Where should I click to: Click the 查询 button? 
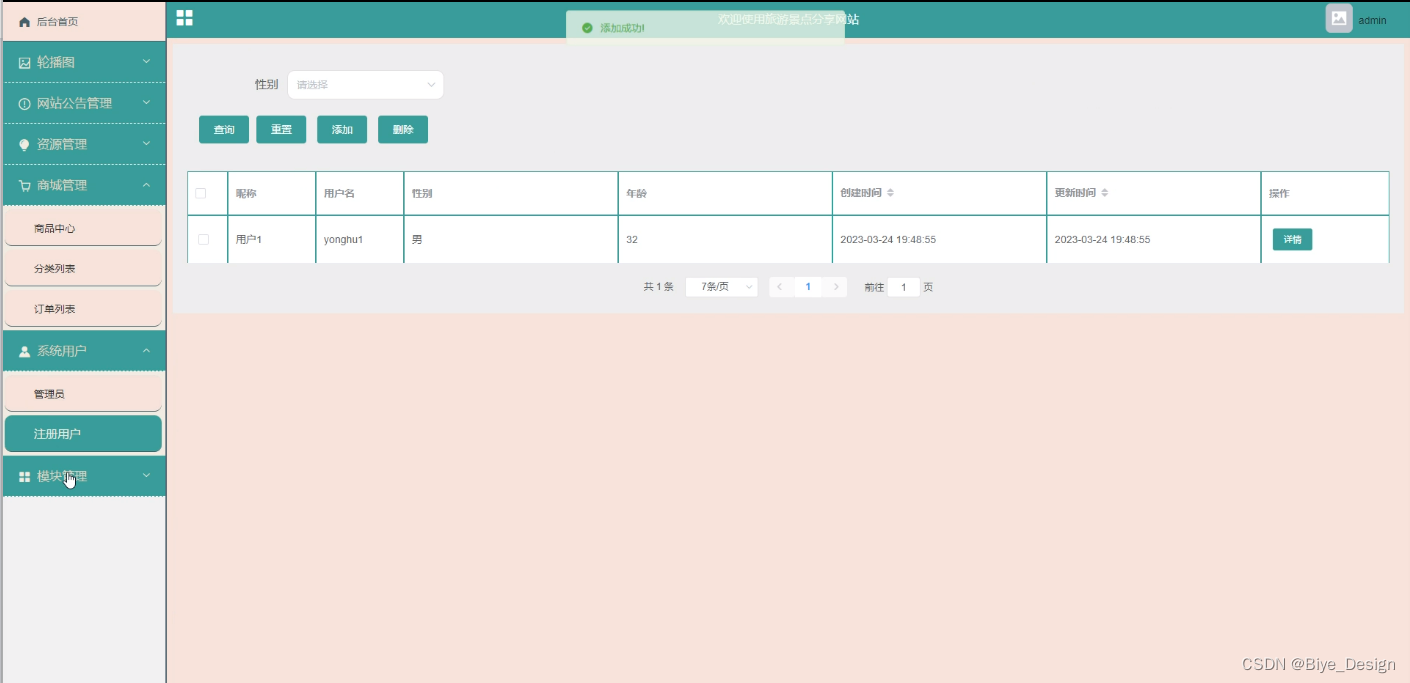224,130
